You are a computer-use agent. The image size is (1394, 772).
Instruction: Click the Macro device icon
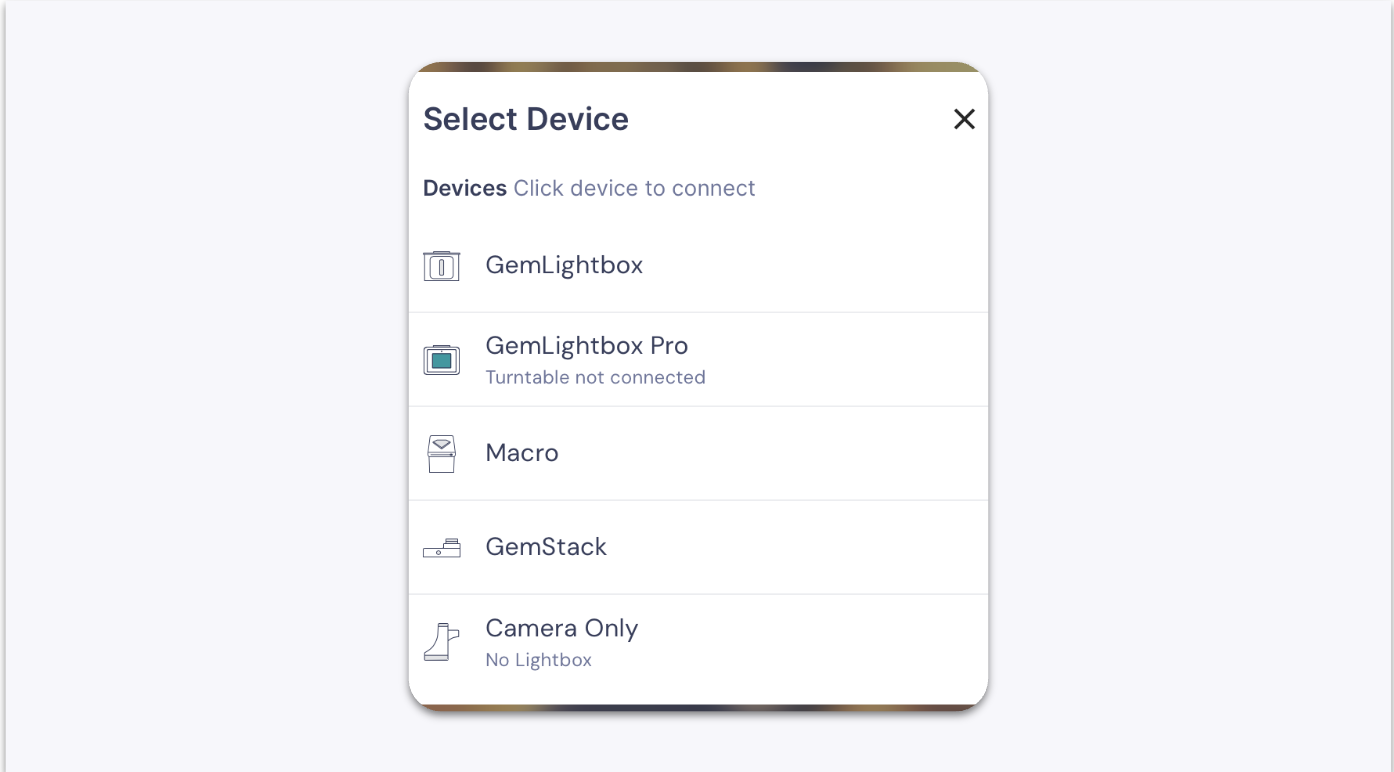pos(441,454)
